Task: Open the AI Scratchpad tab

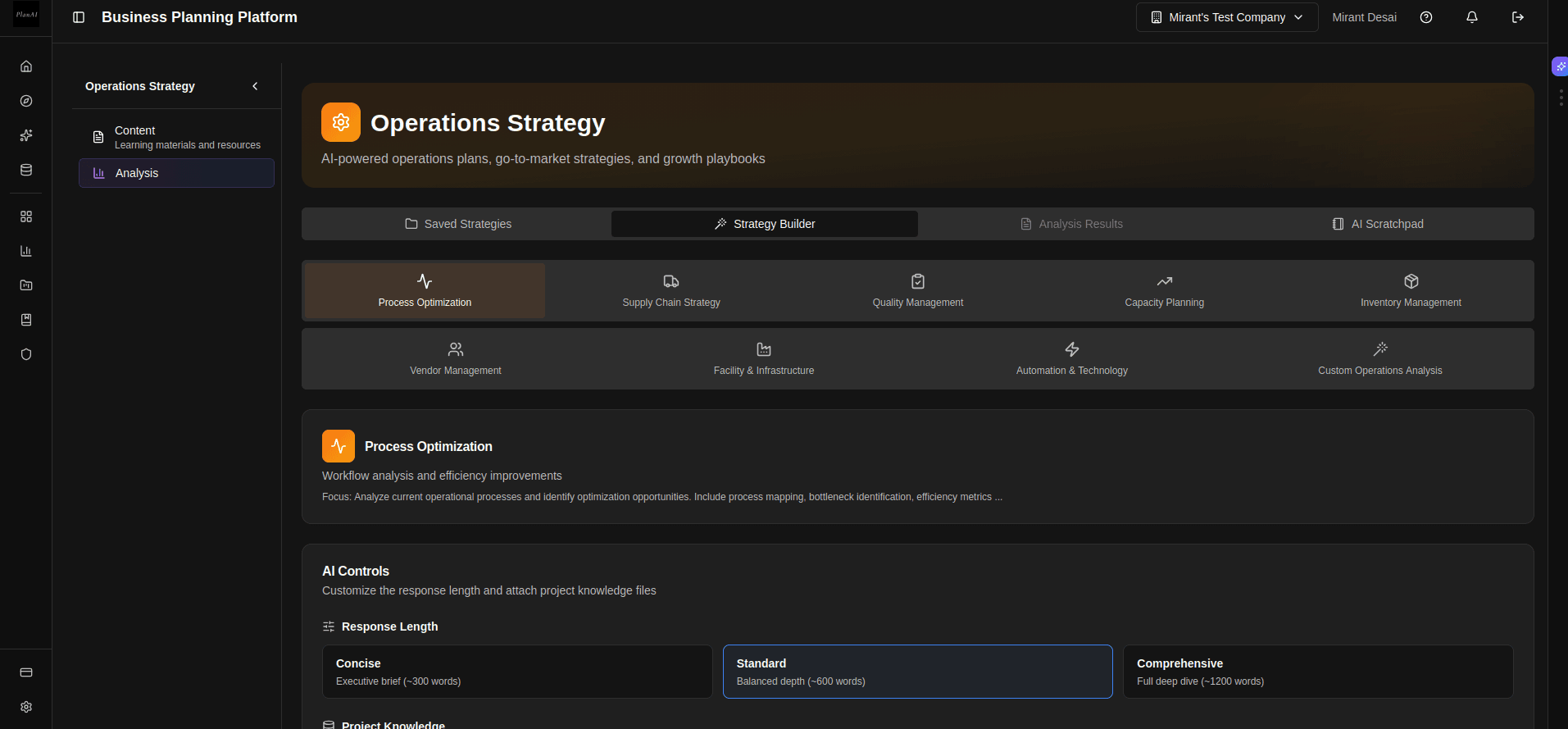Action: point(1379,224)
